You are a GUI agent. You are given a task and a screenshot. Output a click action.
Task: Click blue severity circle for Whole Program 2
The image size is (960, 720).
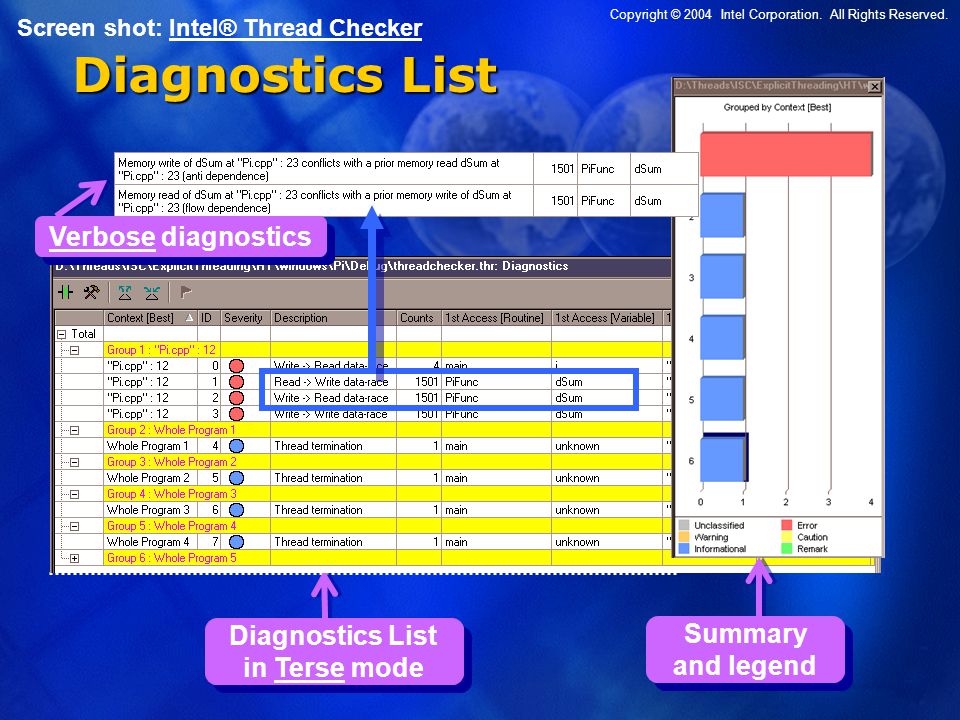point(236,478)
